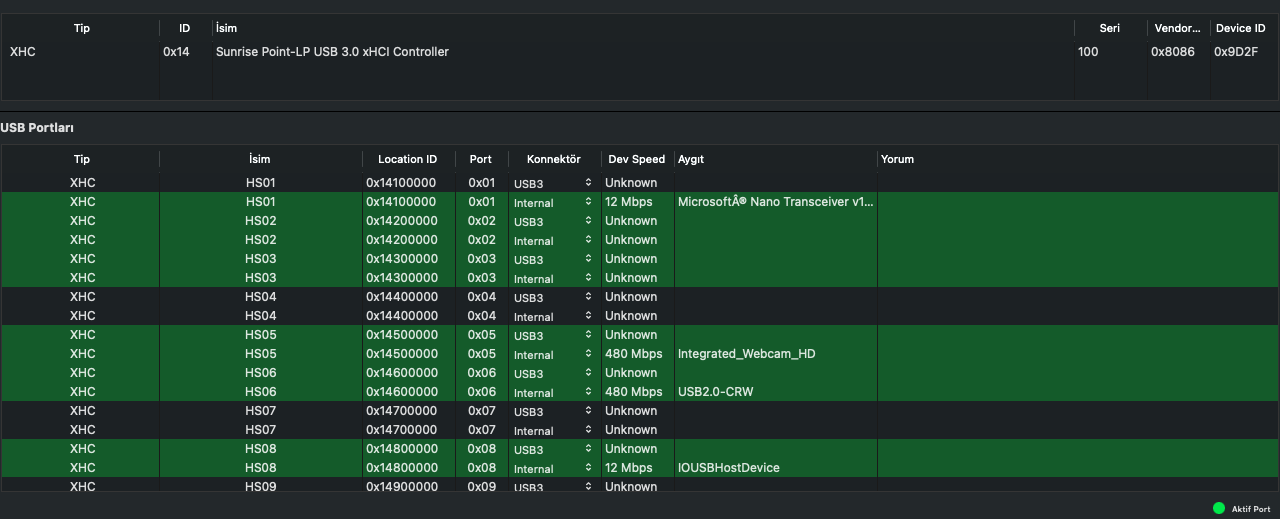The height and width of the screenshot is (519, 1280).
Task: Click the Seri column header
Action: coord(1109,28)
